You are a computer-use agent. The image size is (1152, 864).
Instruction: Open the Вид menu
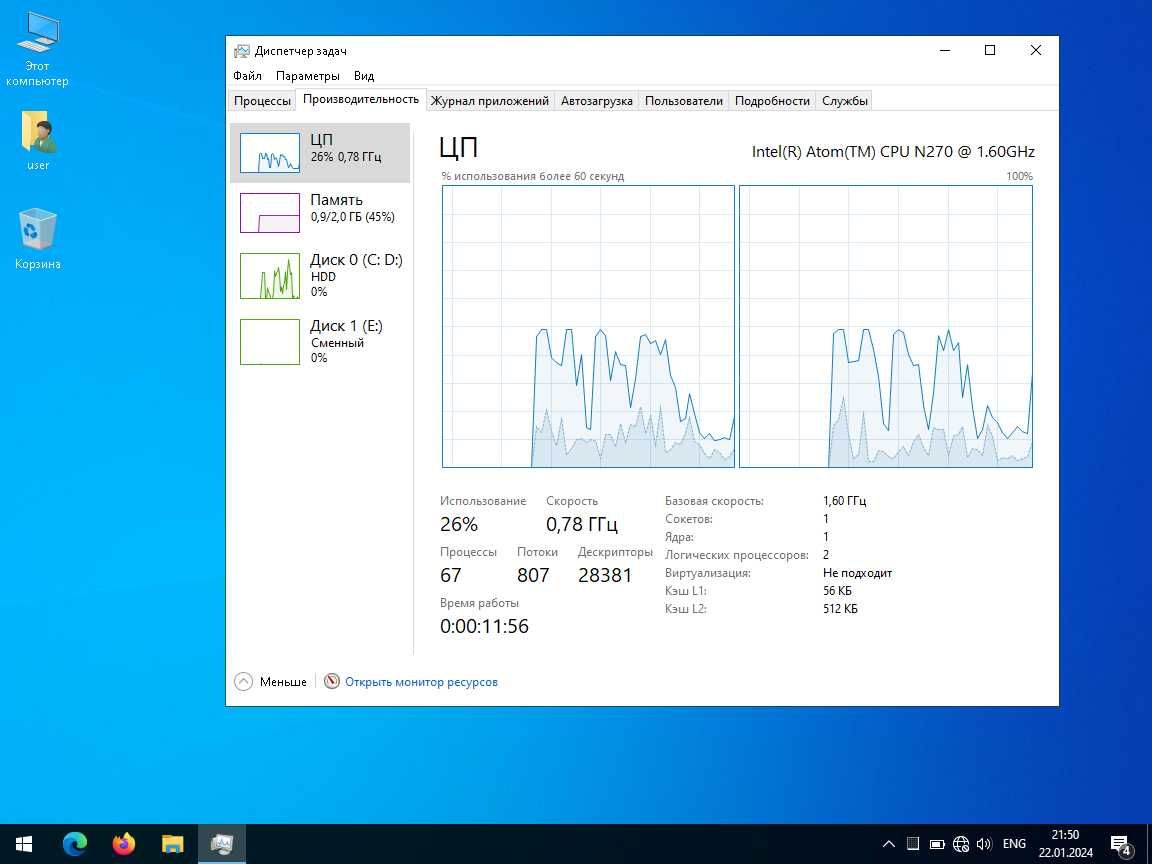tap(364, 76)
